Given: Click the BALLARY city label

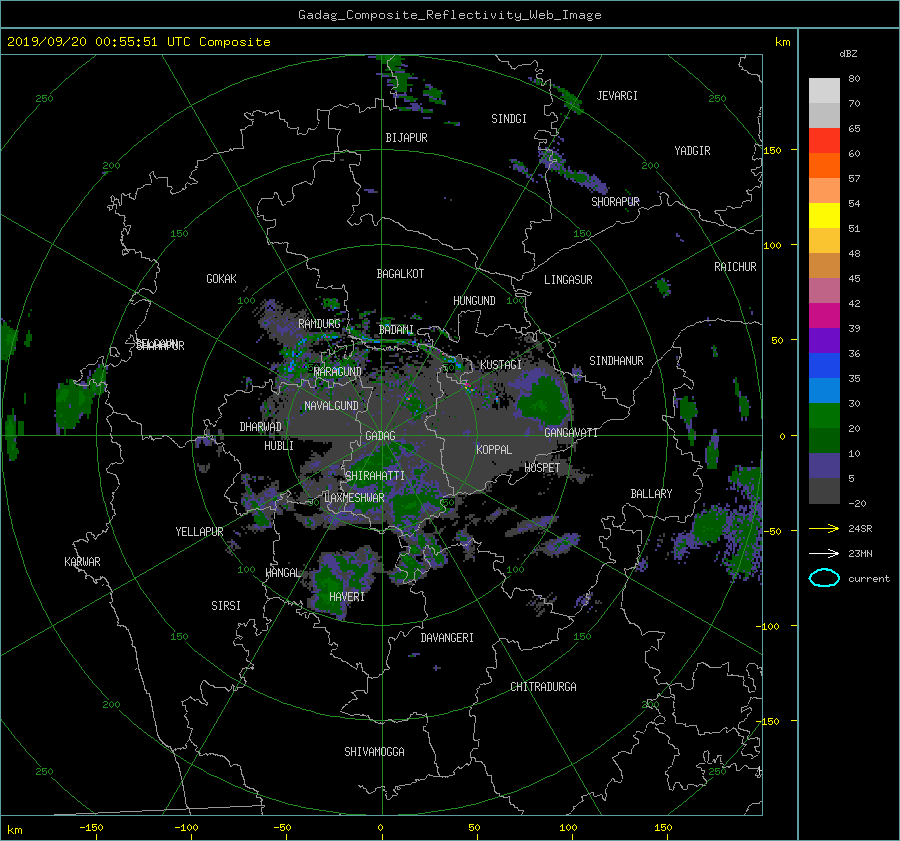Looking at the screenshot, I should point(651,494).
